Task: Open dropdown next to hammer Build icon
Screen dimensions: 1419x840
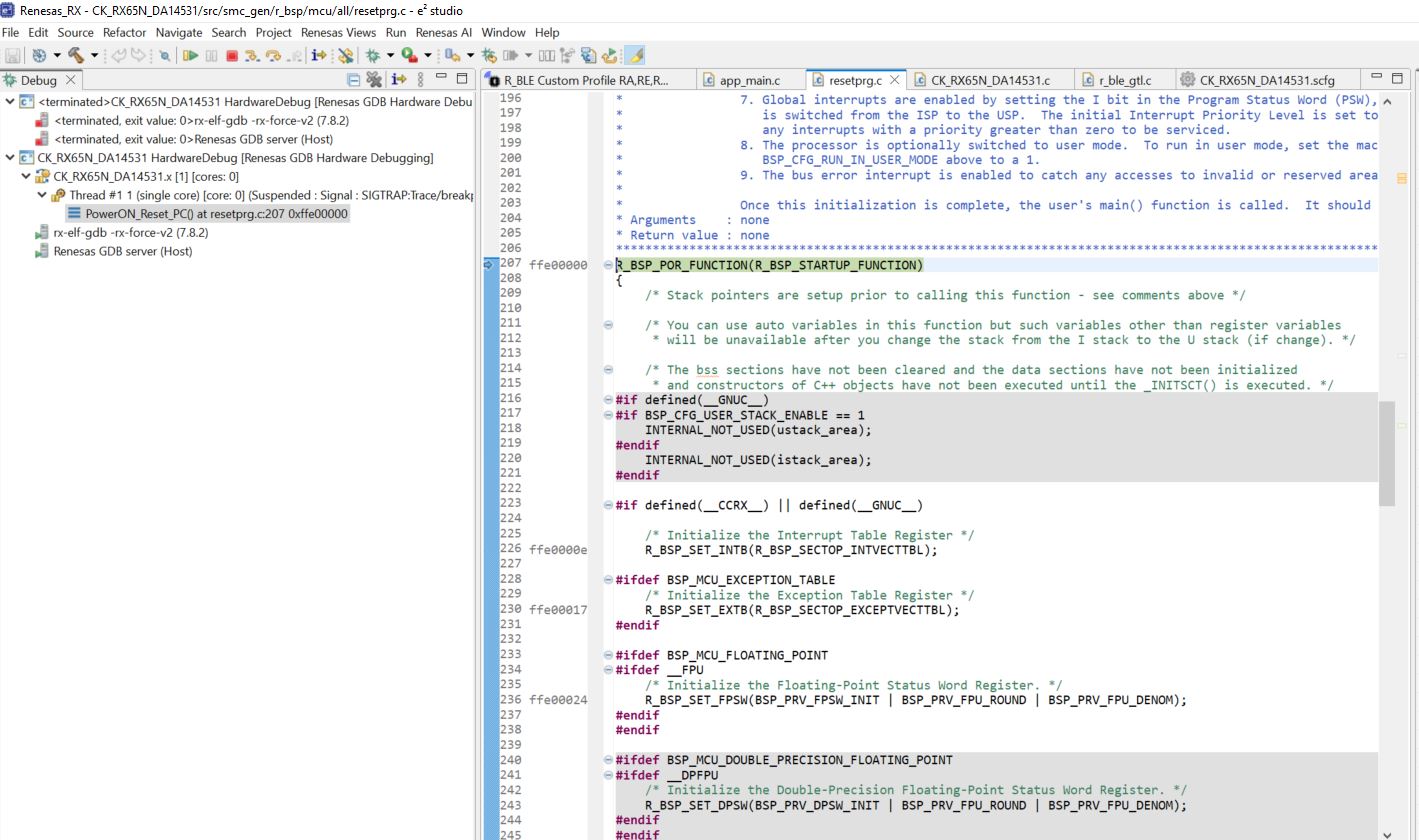Action: click(x=94, y=56)
